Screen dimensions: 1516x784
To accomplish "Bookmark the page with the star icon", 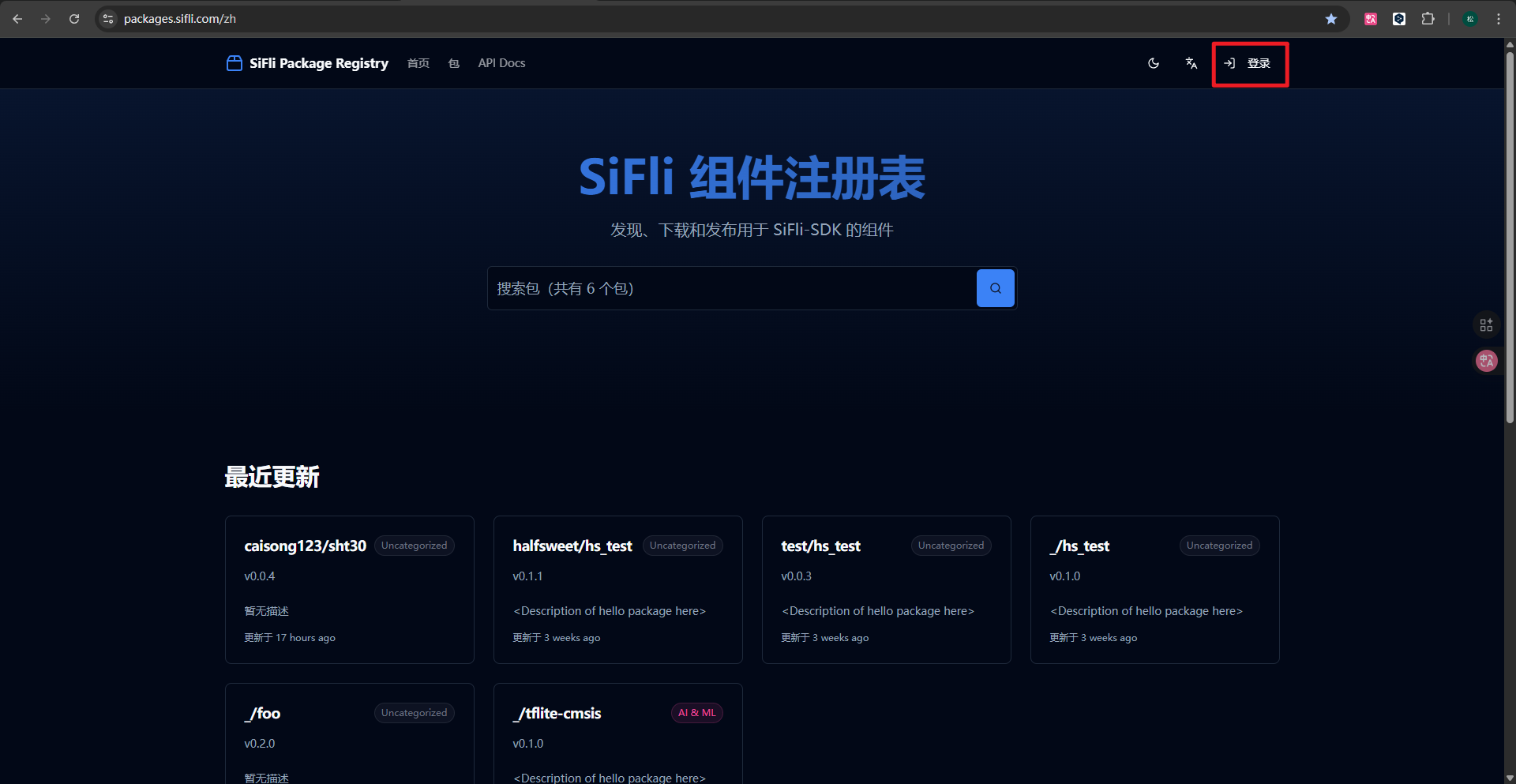I will [x=1331, y=18].
